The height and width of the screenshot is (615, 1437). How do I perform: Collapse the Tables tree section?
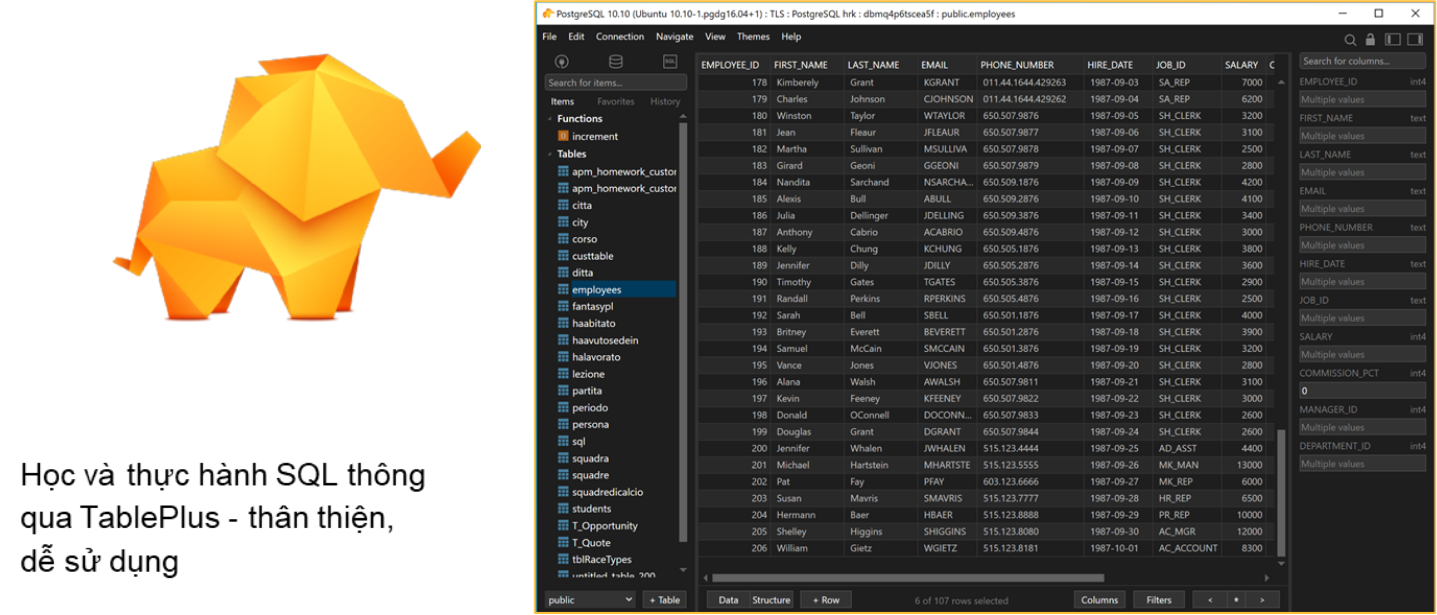550,154
